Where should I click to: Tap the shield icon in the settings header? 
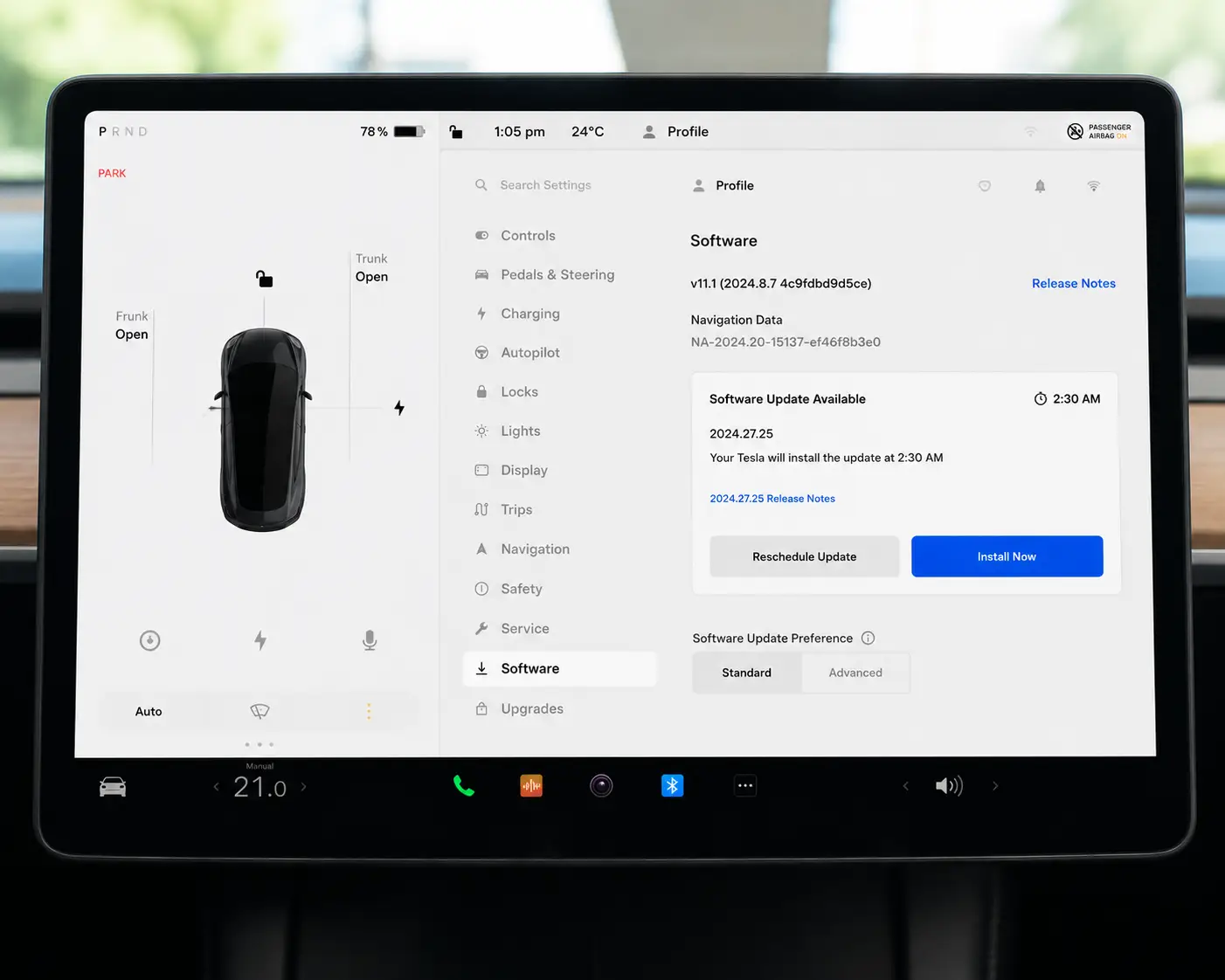pos(985,186)
